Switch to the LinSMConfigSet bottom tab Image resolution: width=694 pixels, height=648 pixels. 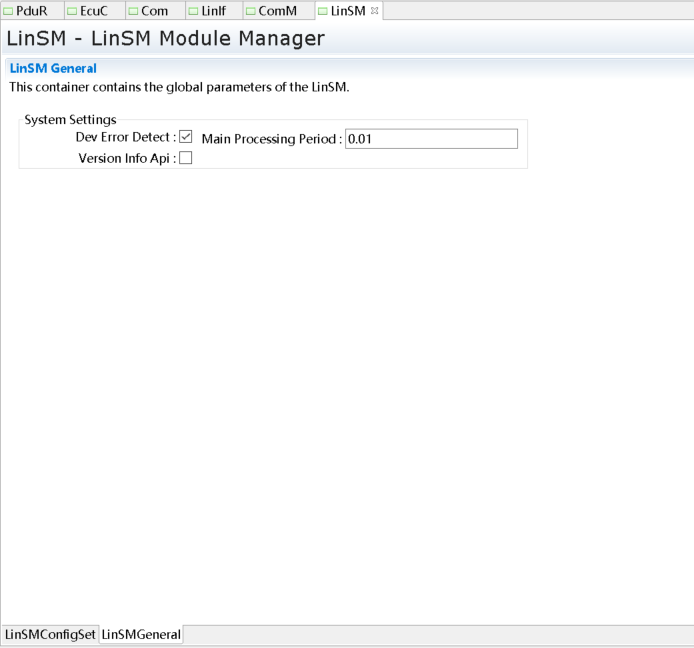[x=50, y=635]
